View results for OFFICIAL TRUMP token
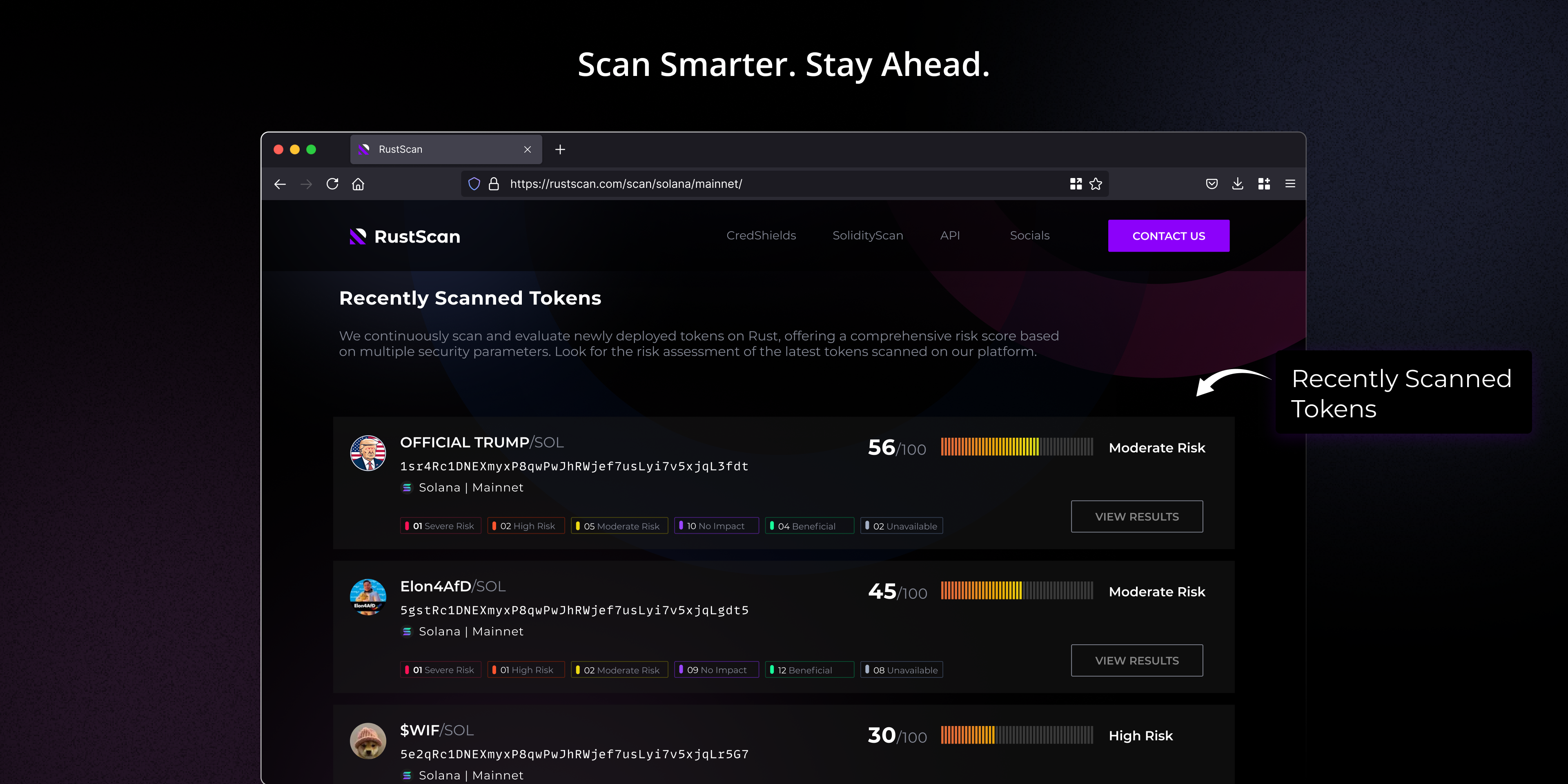Viewport: 1568px width, 784px height. tap(1136, 517)
